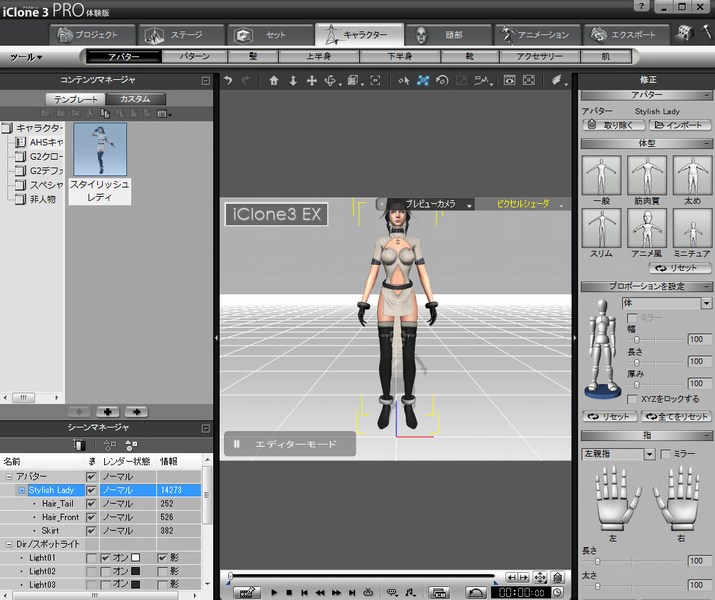Select the rotate camera tool
Viewport: 715px width, 600px height.
tap(330, 81)
